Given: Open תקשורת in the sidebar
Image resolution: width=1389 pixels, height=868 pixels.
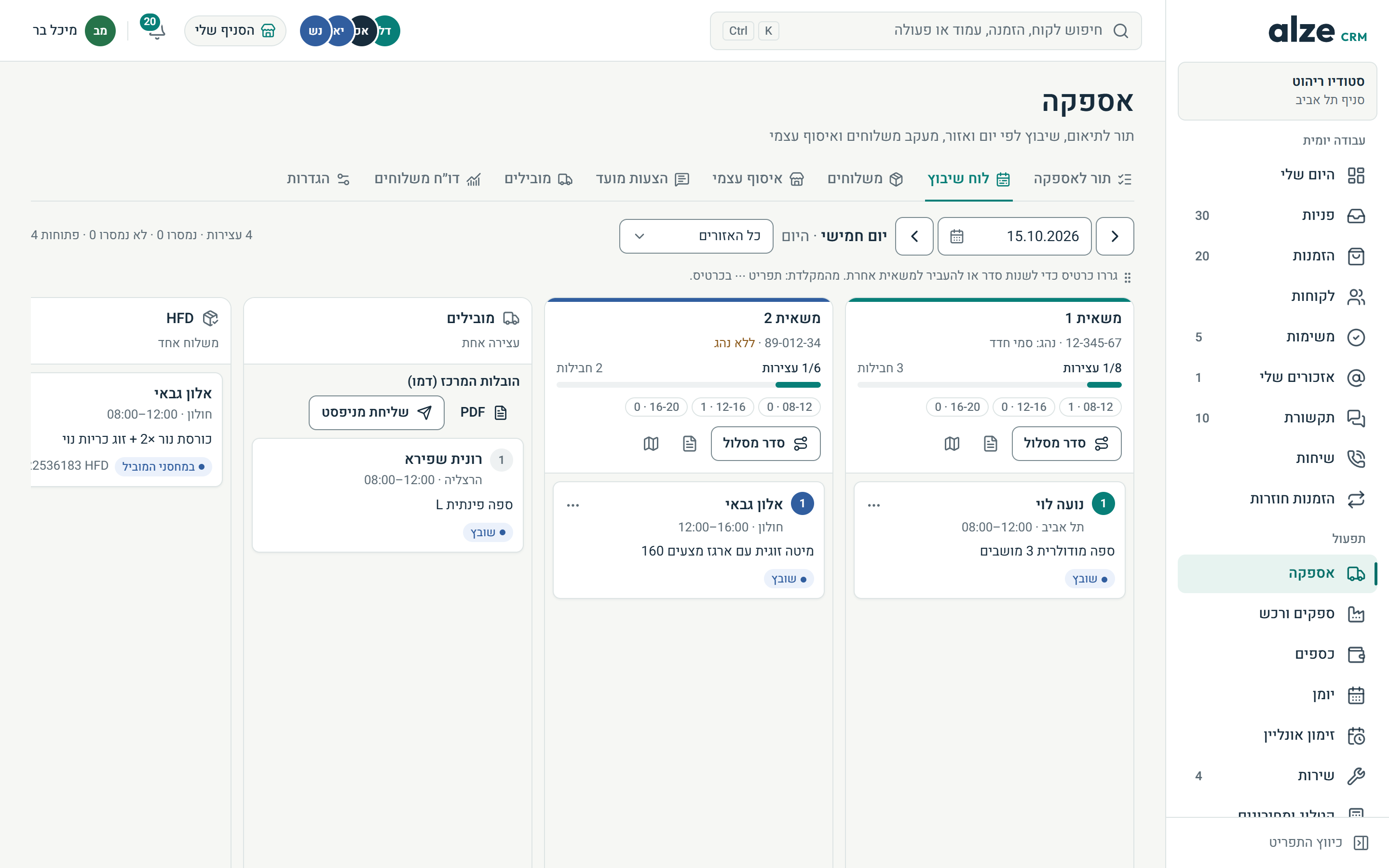Looking at the screenshot, I should [x=1277, y=418].
